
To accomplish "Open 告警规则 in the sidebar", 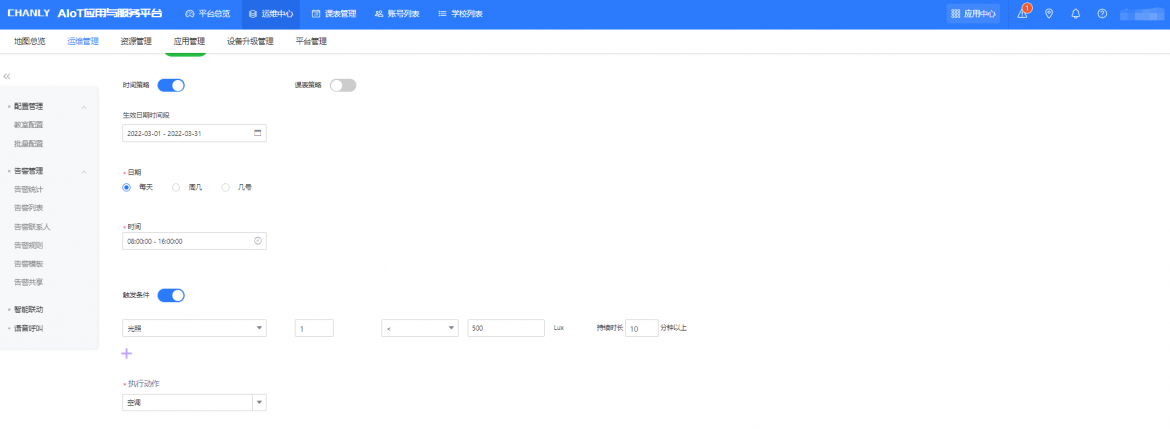I will (29, 245).
